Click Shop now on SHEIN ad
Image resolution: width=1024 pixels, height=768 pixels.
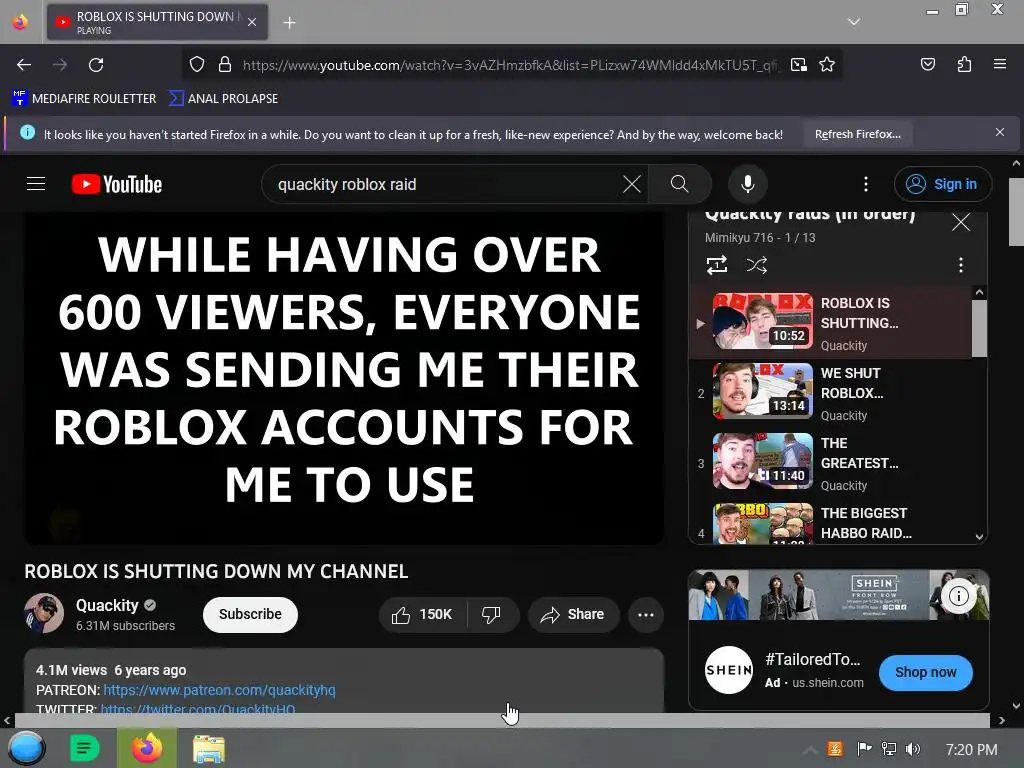pyautogui.click(x=925, y=673)
